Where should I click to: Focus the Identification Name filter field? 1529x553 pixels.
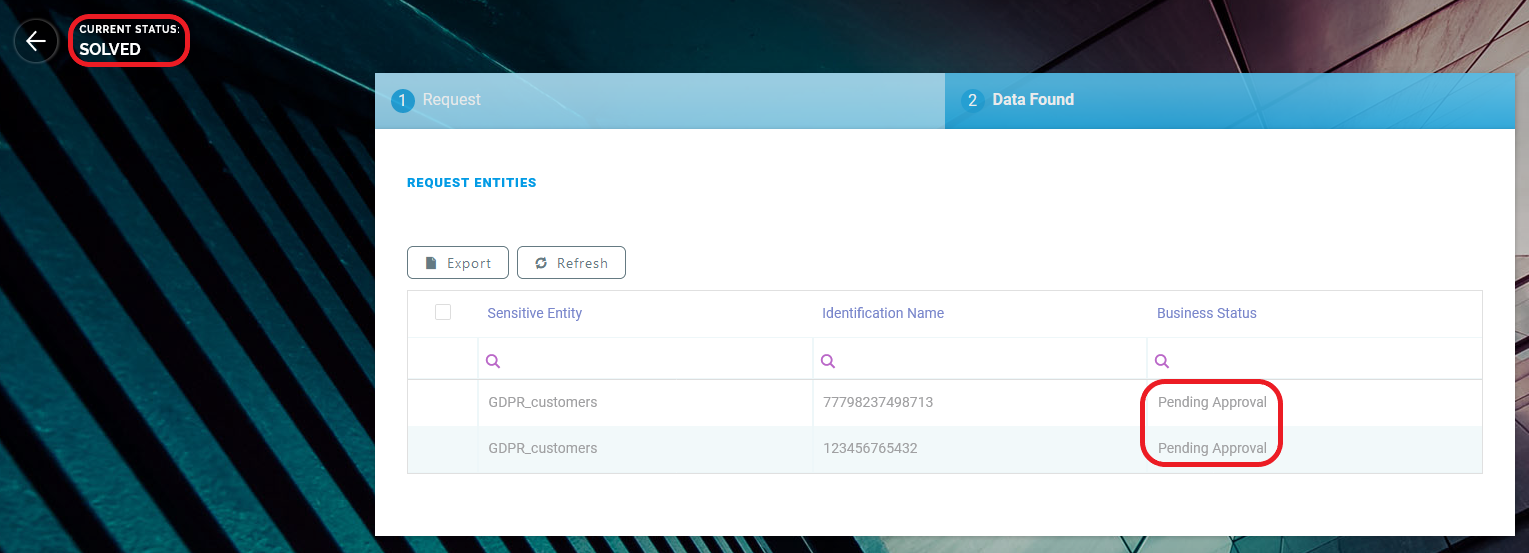coord(990,361)
